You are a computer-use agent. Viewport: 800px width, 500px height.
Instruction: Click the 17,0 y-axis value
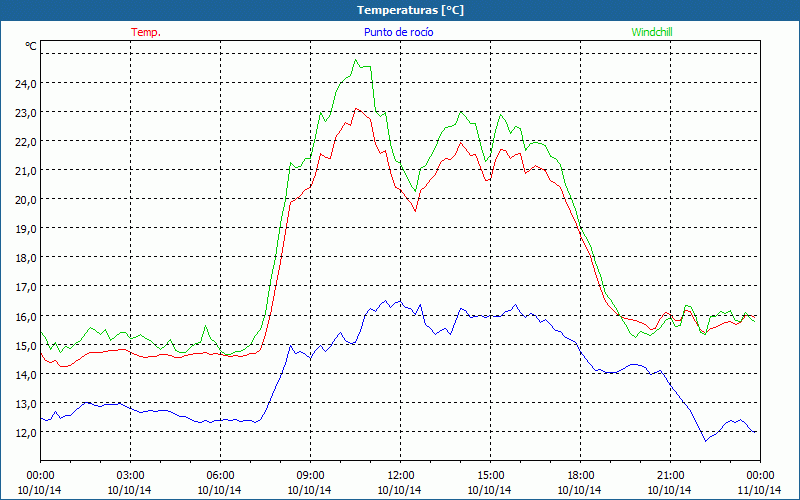click(26, 287)
